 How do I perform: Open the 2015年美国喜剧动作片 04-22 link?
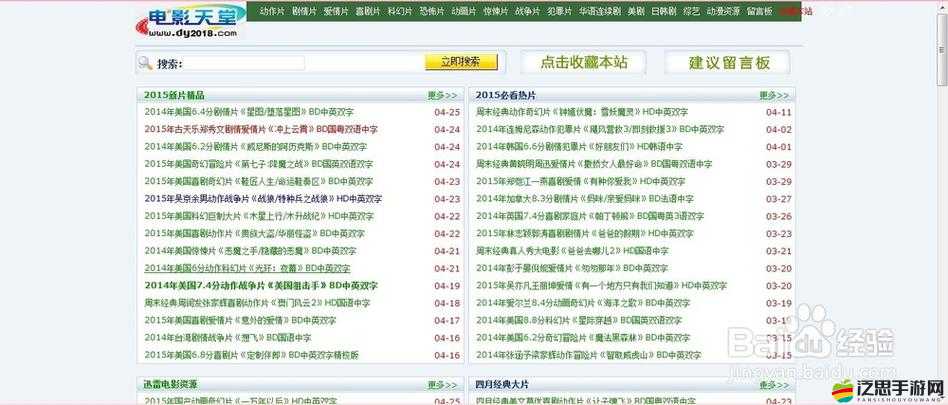255,233
